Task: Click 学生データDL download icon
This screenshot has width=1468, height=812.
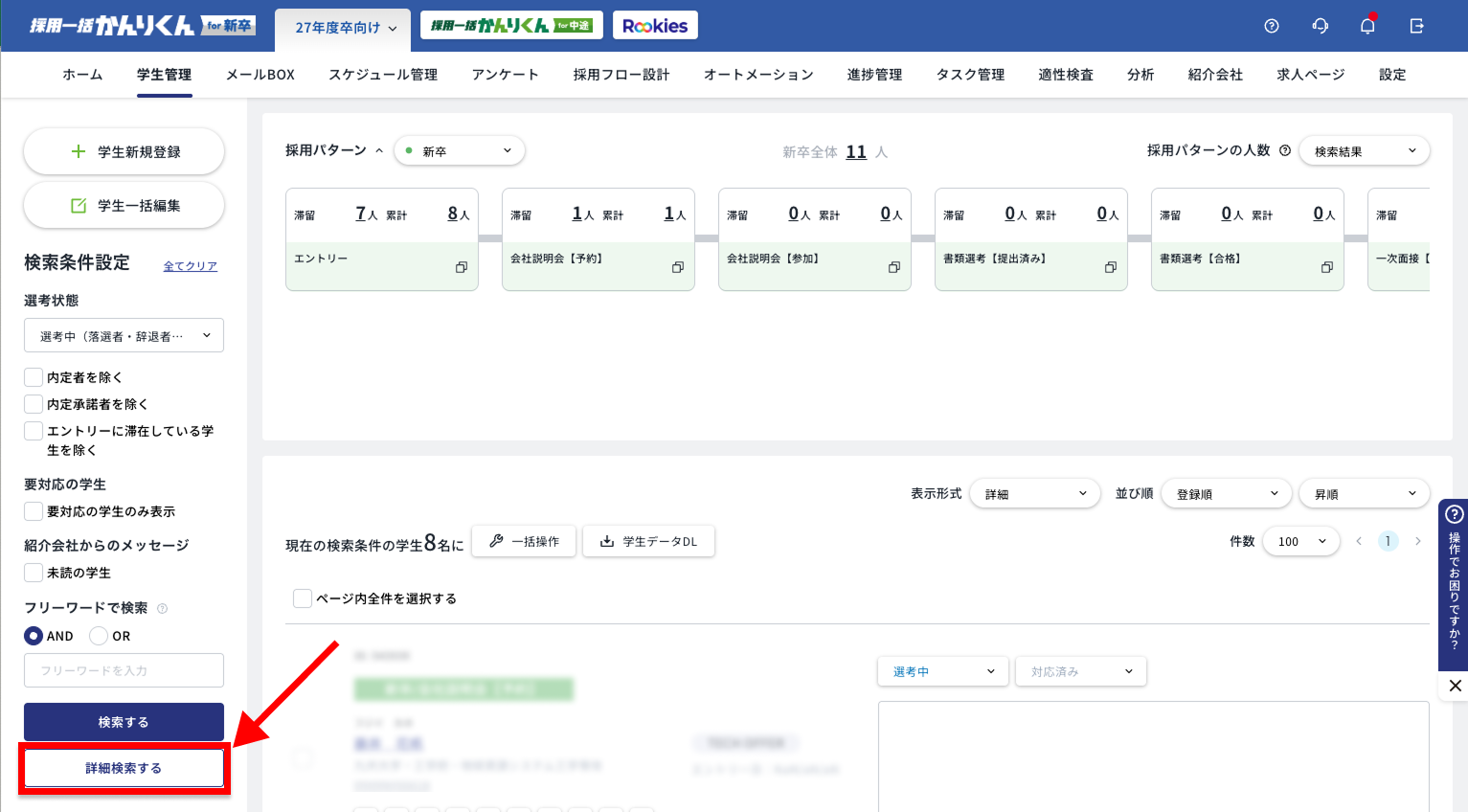Action: 648,541
